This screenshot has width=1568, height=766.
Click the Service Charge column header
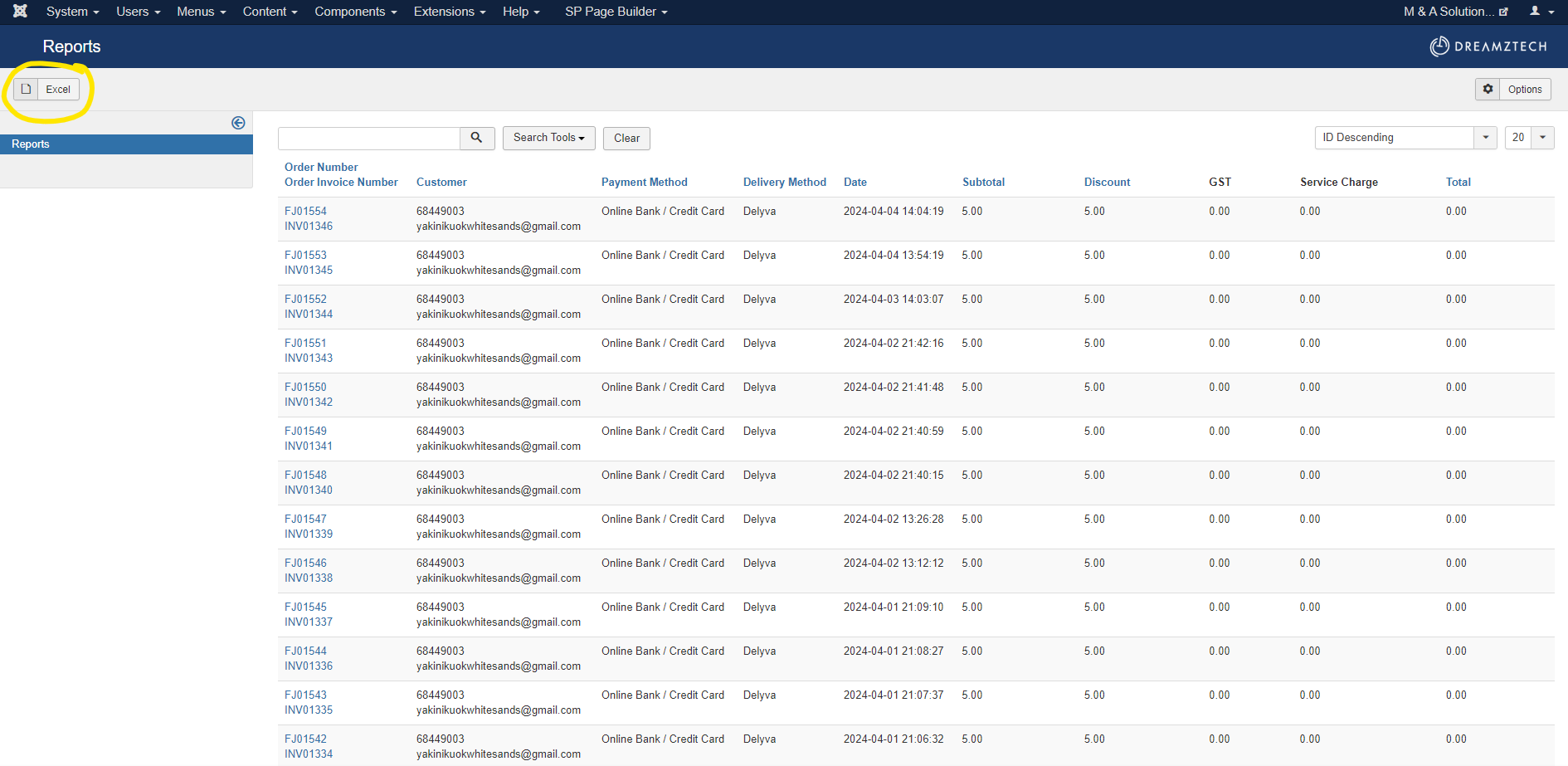[x=1338, y=182]
